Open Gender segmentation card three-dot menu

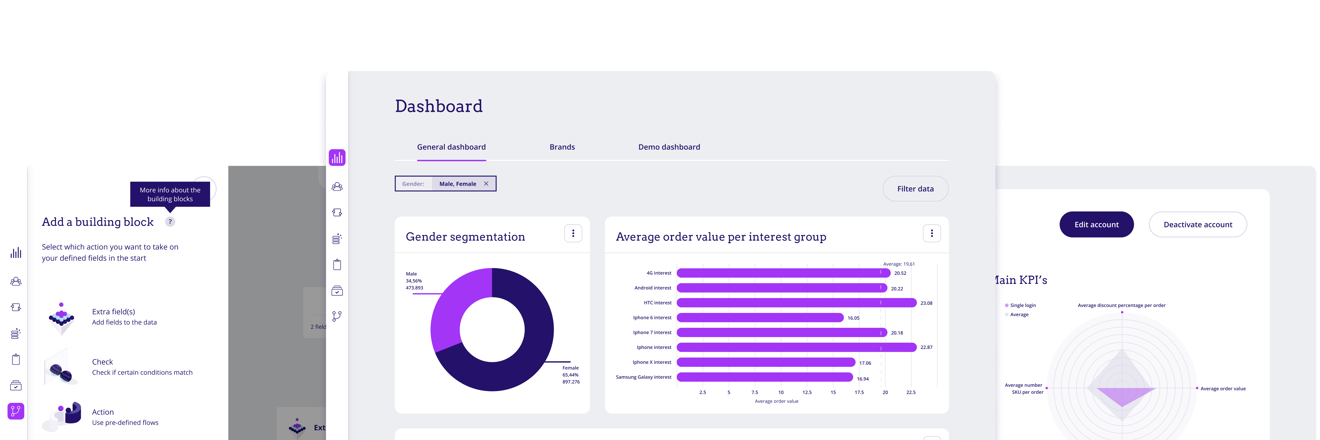[573, 233]
